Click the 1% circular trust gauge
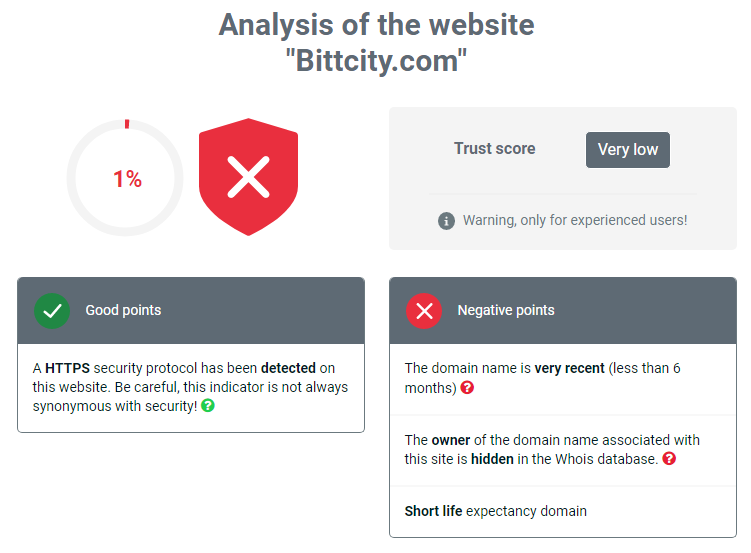This screenshot has width=751, height=553. click(x=125, y=178)
